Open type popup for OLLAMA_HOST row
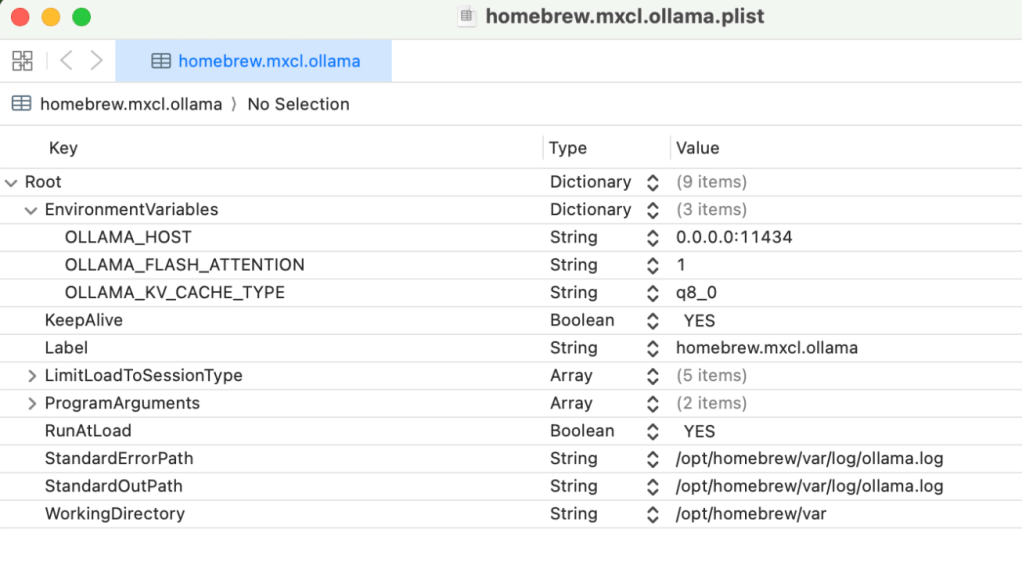This screenshot has width=1022, height=562. [x=653, y=238]
